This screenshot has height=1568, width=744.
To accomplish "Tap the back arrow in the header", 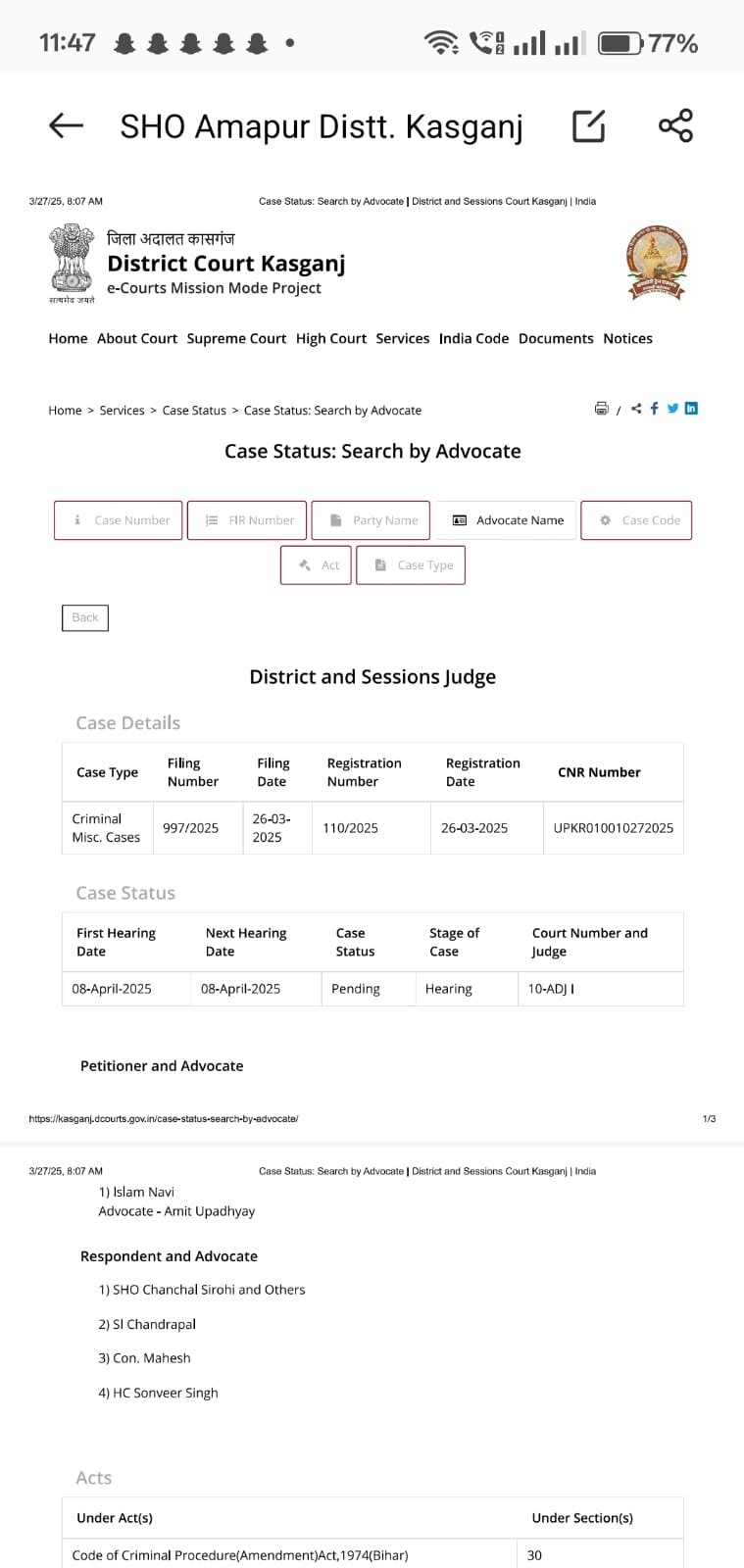I will point(66,125).
